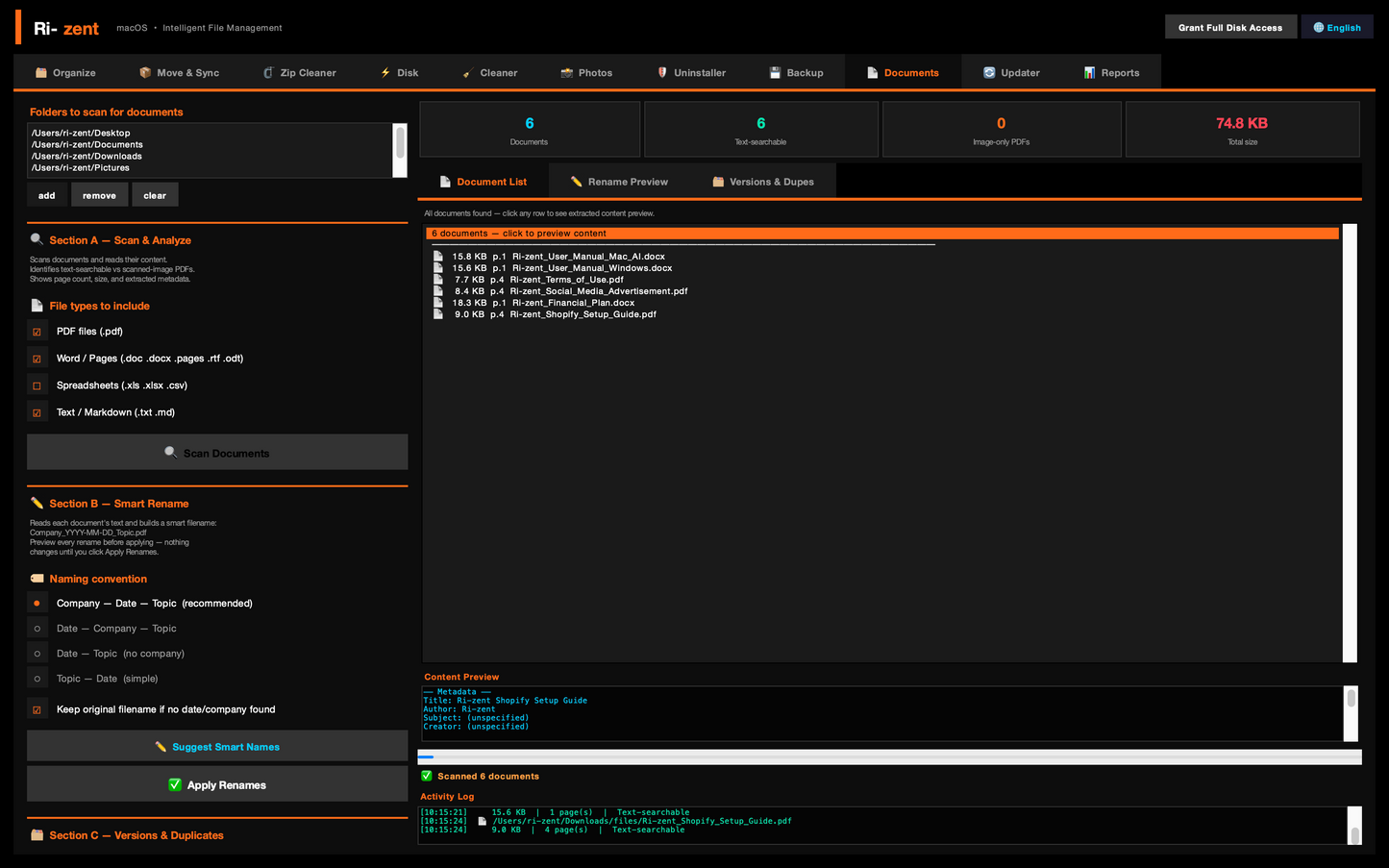1389x868 pixels.
Task: Click the pencil icon in Section B heading
Action: [37, 503]
